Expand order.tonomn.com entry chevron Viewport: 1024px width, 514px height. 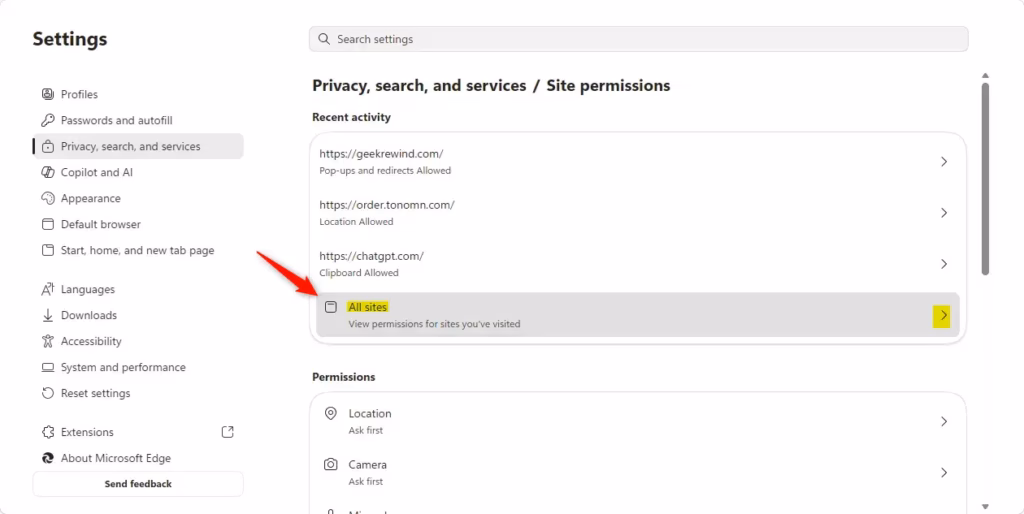[x=944, y=213]
